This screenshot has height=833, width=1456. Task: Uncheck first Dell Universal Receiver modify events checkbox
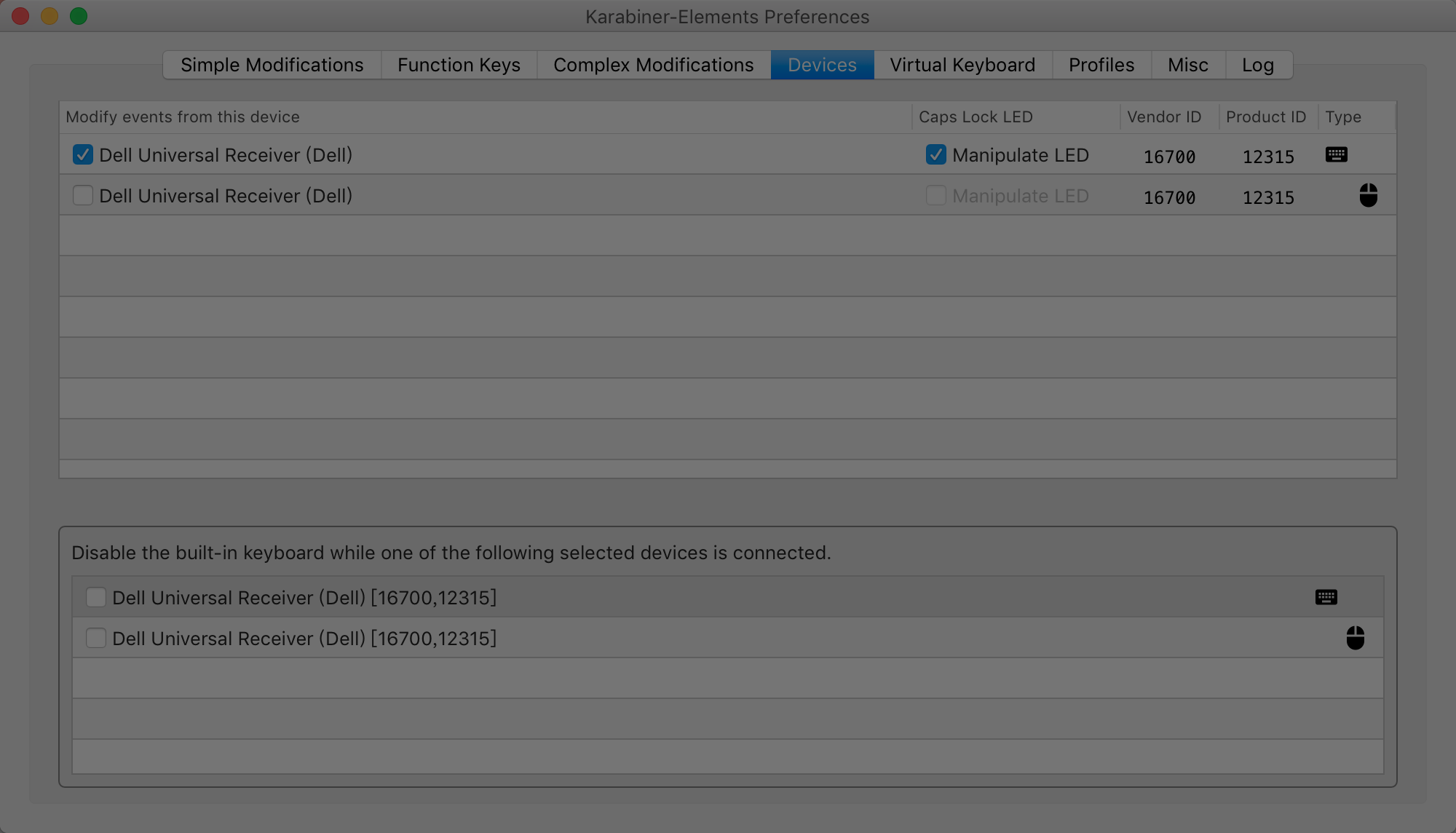point(83,155)
